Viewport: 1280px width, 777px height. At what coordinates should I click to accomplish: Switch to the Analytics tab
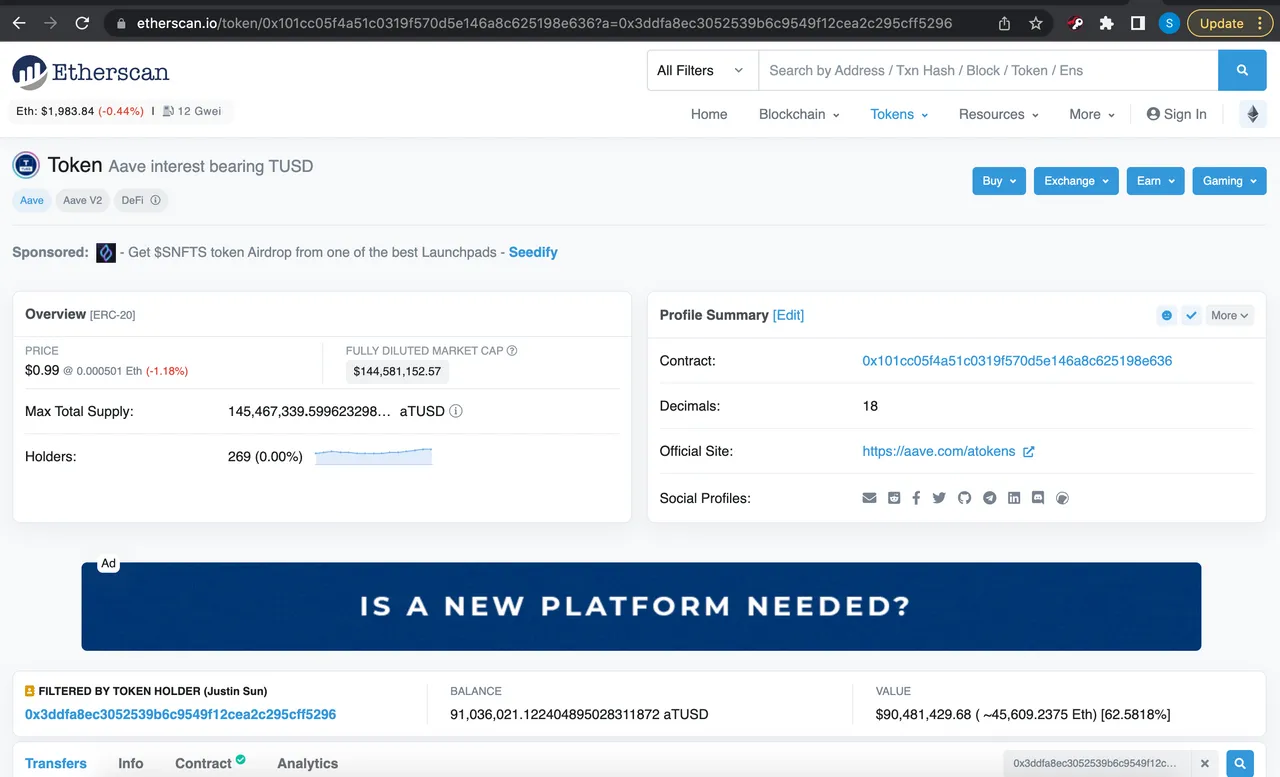pos(307,763)
